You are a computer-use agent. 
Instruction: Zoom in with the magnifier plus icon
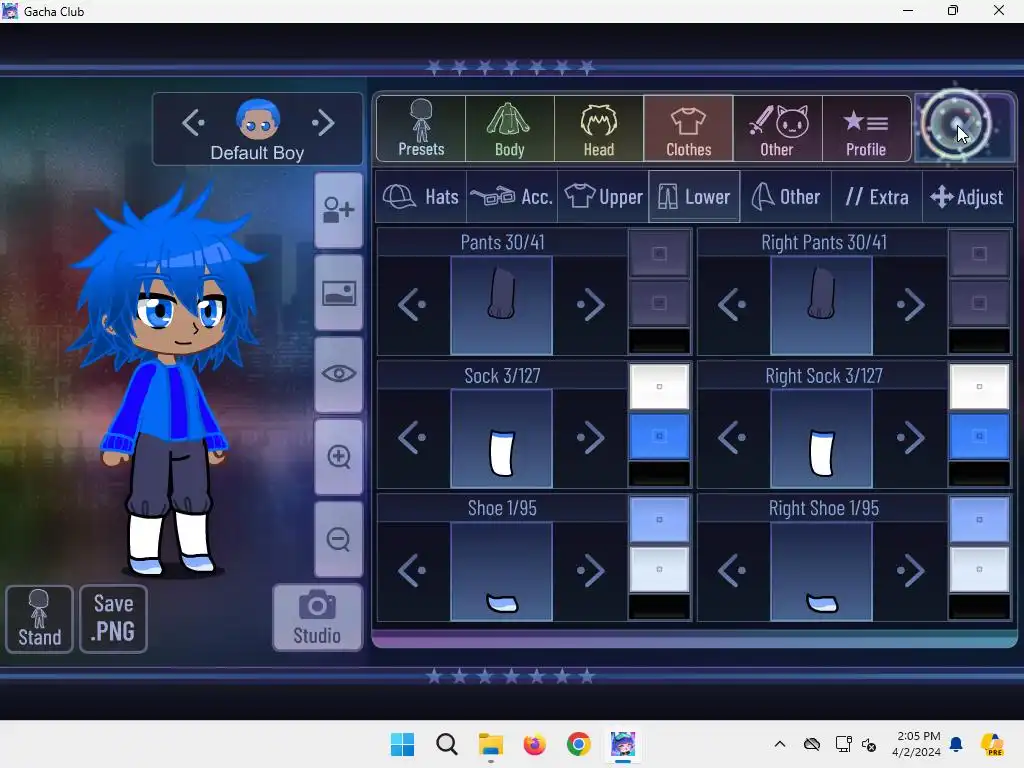coord(338,456)
